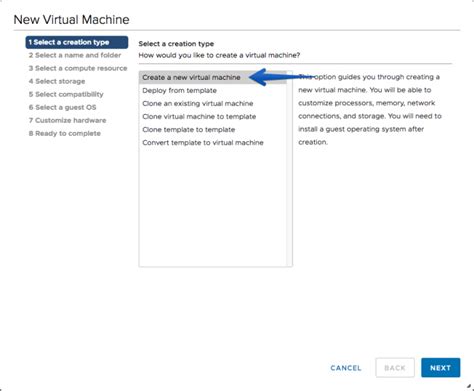Click the dialog resize handle corner
Image resolution: width=474 pixels, height=391 pixels.
(x=469, y=386)
